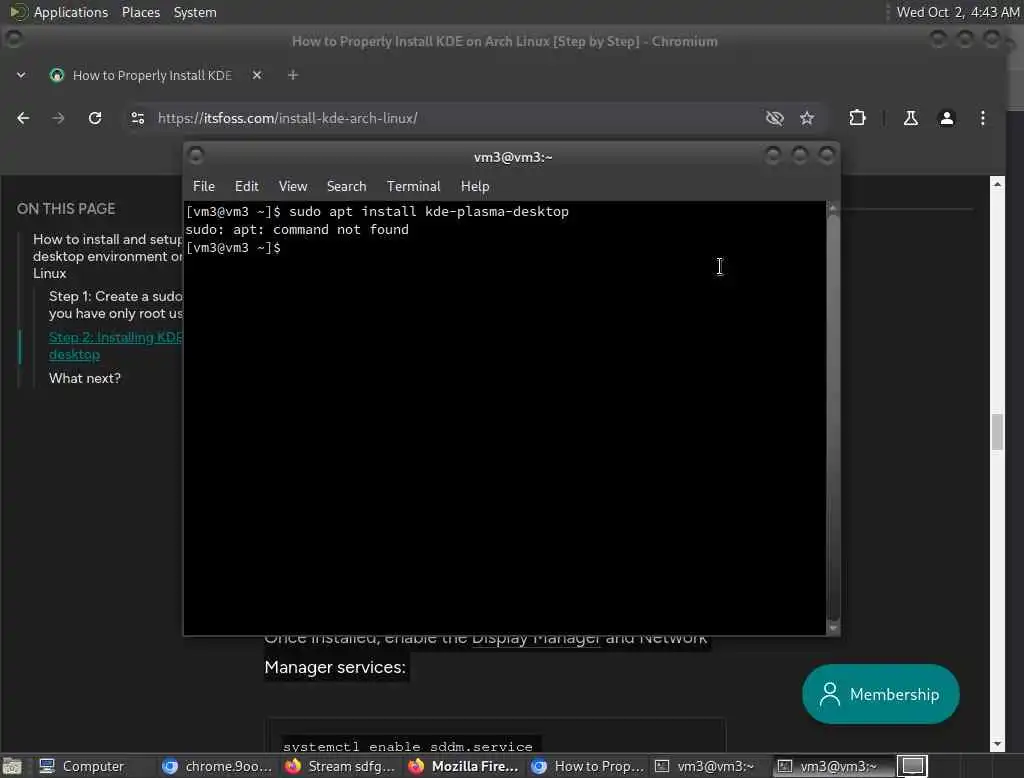This screenshot has height=778, width=1024.
Task: Click the Display Manager link in article
Action: tap(536, 638)
